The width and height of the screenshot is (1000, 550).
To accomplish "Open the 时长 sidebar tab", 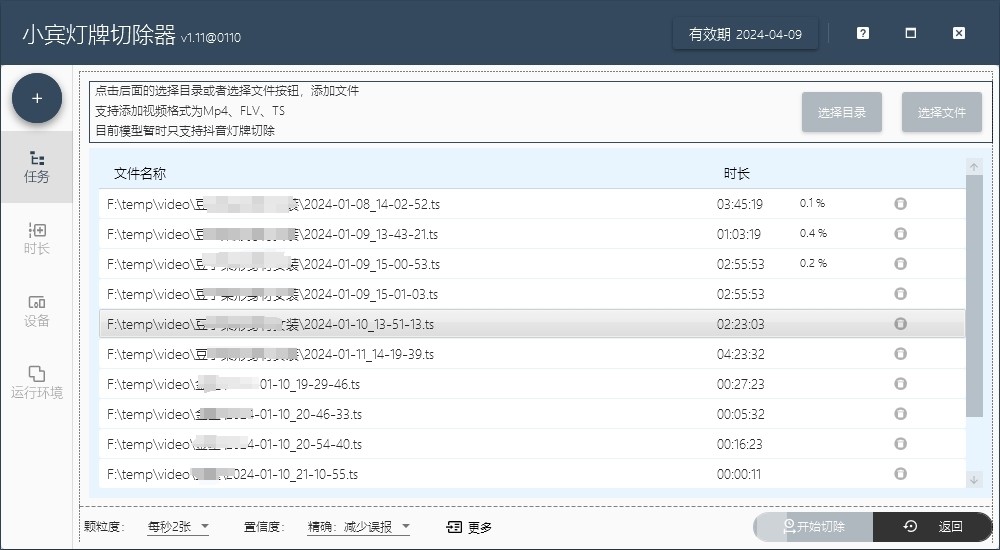I will 37,239.
